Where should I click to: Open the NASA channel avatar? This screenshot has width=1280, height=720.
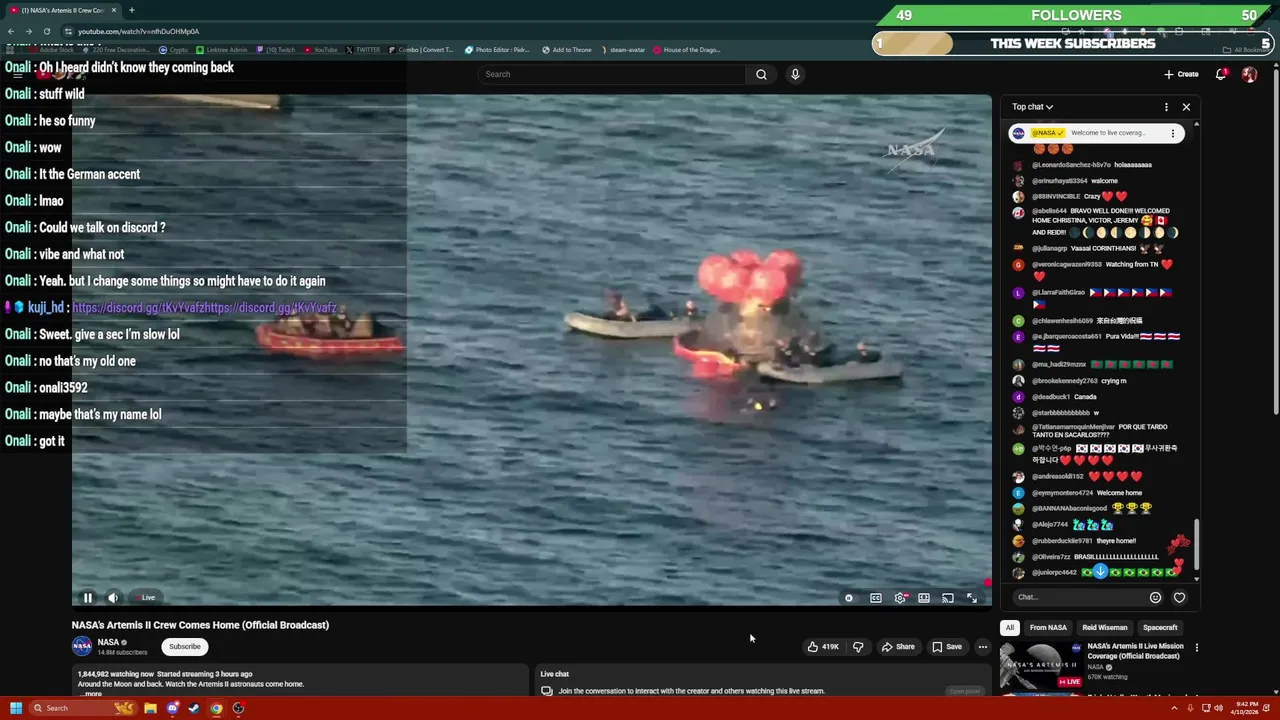[82, 646]
